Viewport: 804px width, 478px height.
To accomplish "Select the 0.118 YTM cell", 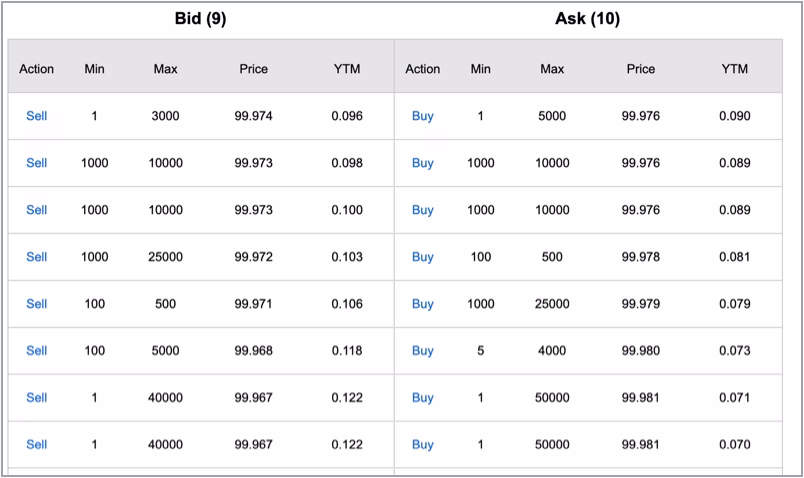I will click(x=347, y=351).
